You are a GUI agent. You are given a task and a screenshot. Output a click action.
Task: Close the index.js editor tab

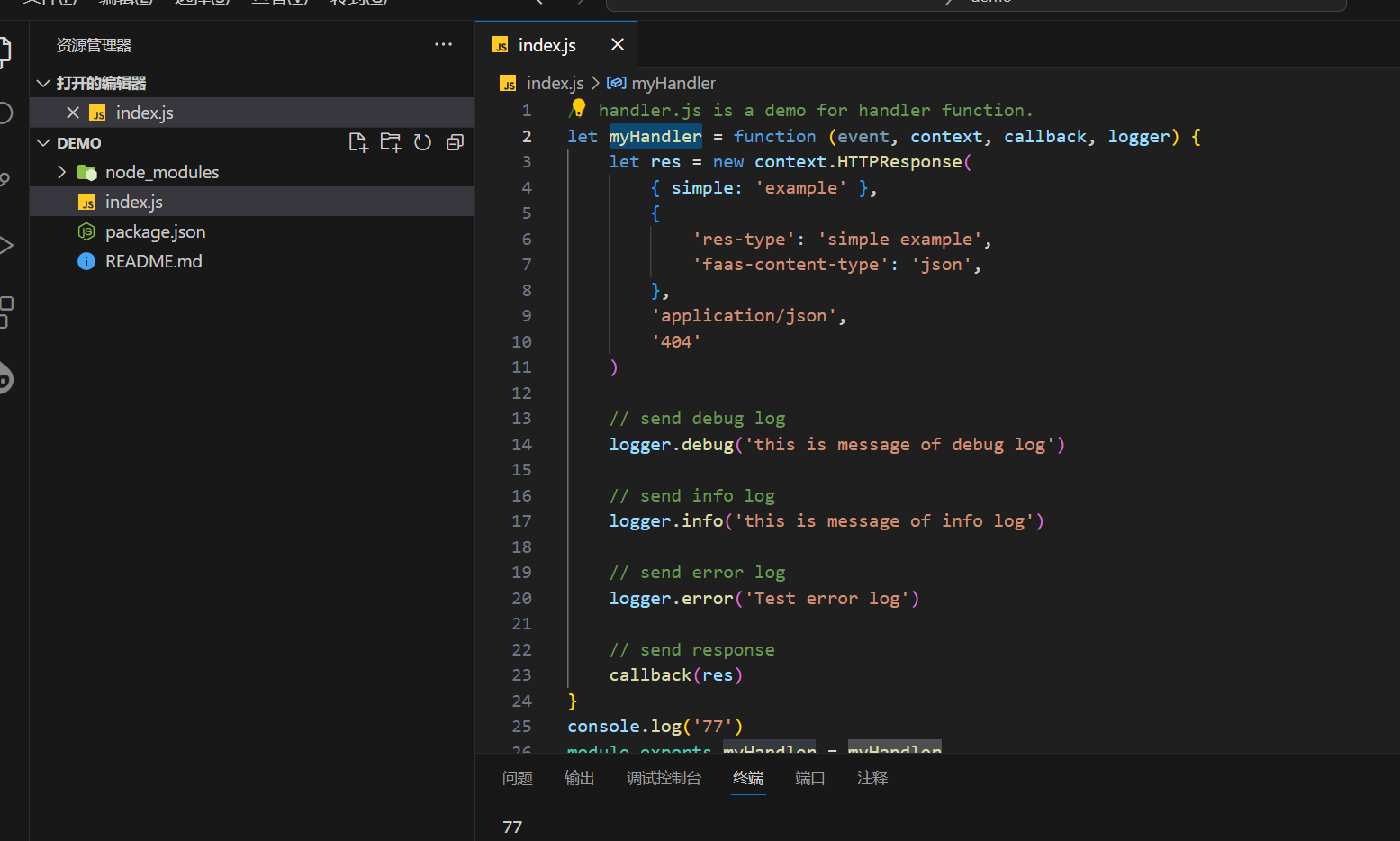618,44
